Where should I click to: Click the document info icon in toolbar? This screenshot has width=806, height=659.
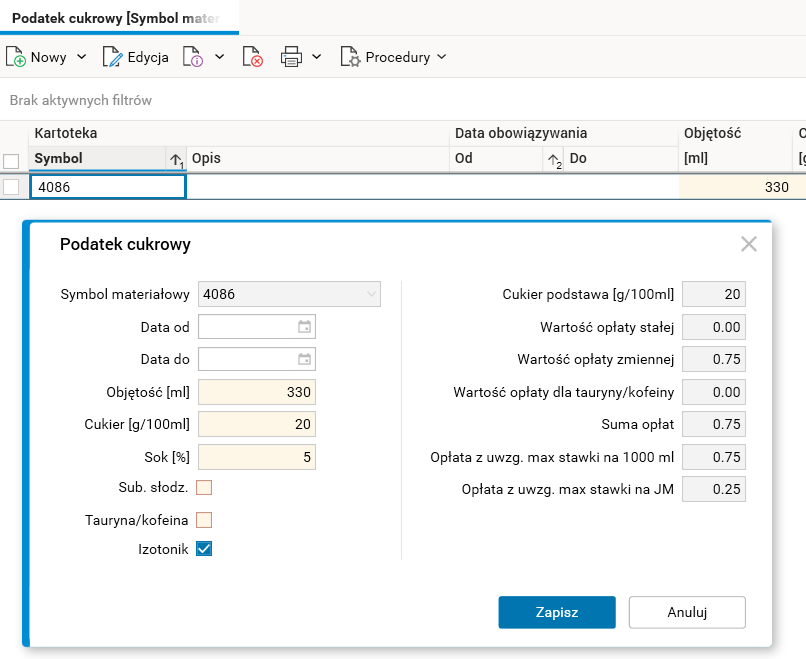(193, 57)
